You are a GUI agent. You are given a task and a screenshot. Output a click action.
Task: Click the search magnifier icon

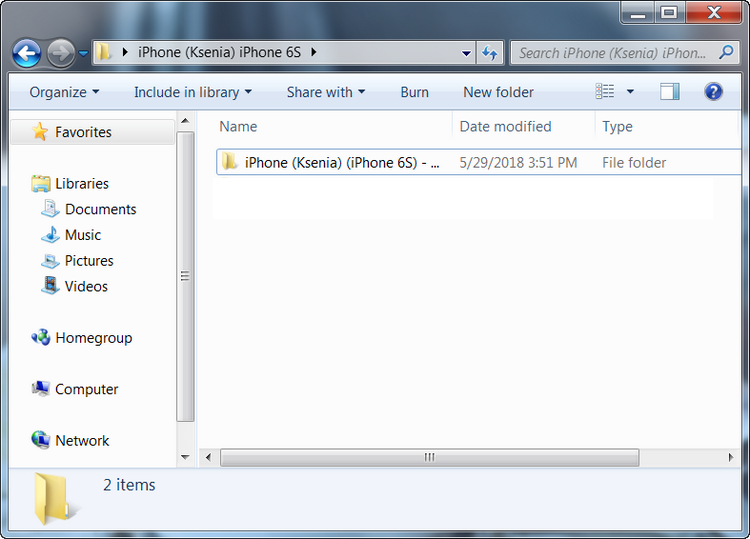coord(726,52)
